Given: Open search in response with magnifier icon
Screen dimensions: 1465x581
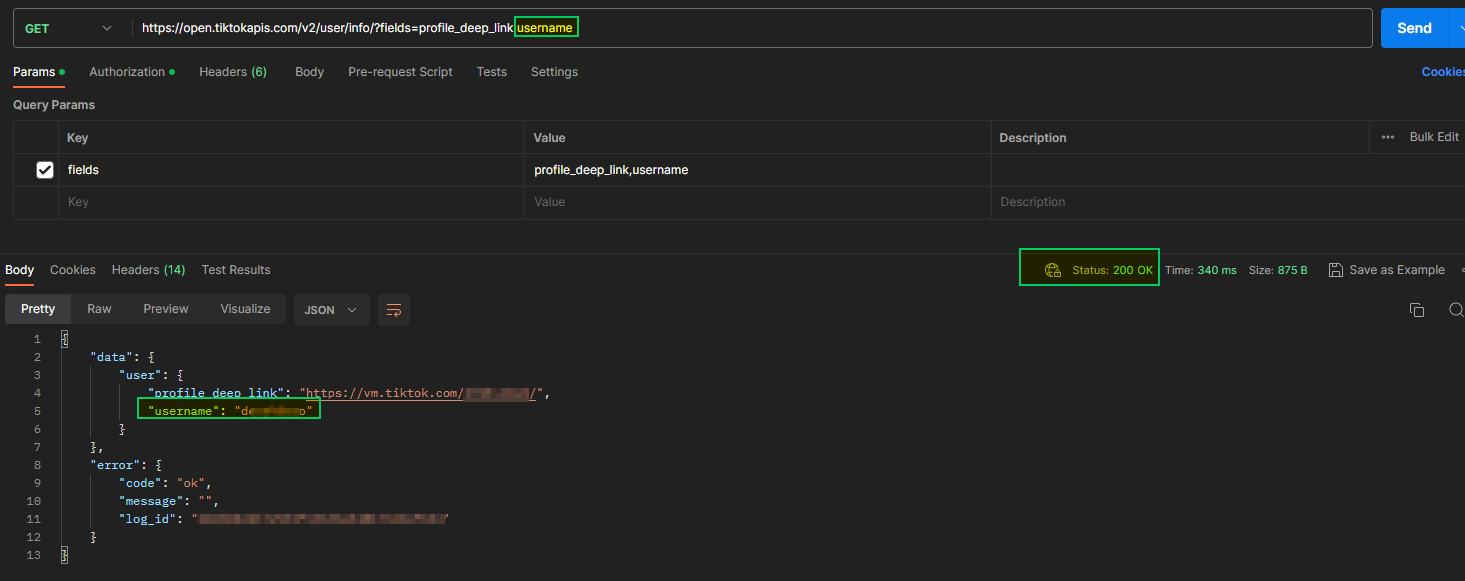Looking at the screenshot, I should [x=1456, y=310].
